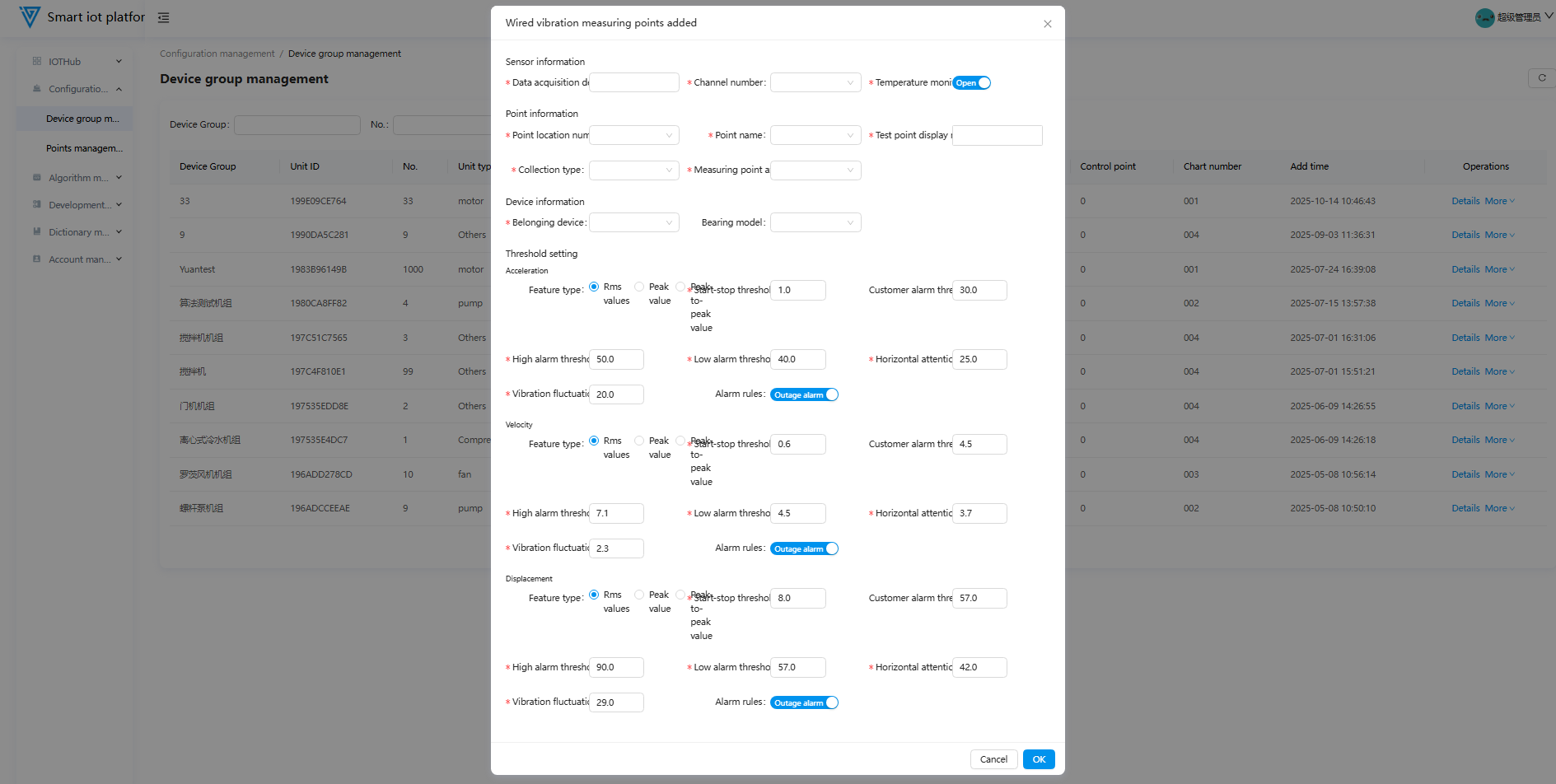Click the sidebar collapse menu icon
This screenshot has width=1556, height=784.
tap(164, 17)
